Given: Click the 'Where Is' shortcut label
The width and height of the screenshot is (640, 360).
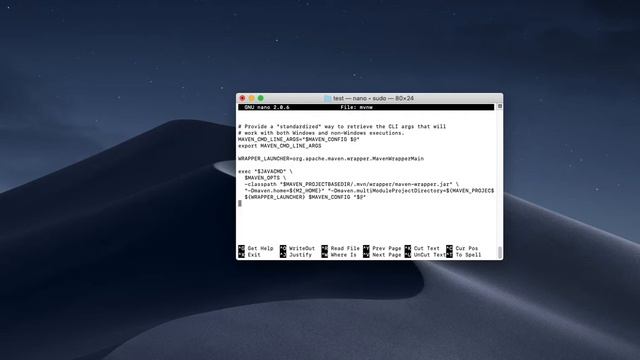Looking at the screenshot, I should tap(344, 255).
